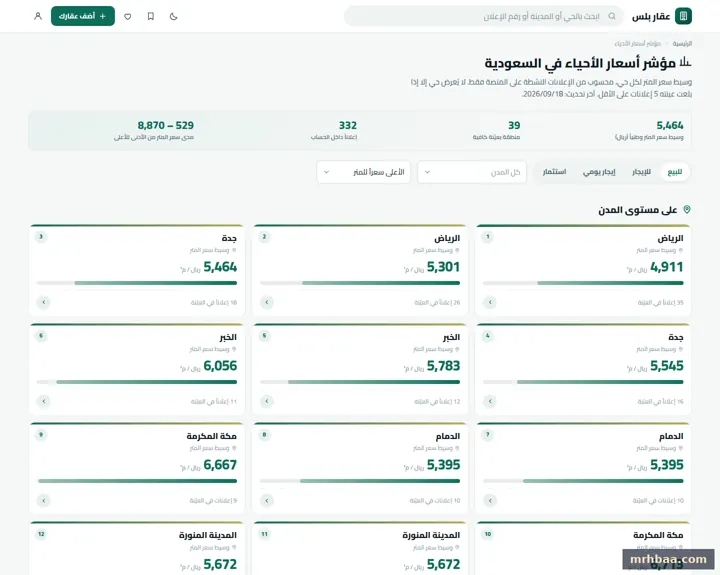Click rank badge 10 on مكة المكرمة card
The height and width of the screenshot is (575, 720).
(x=488, y=534)
